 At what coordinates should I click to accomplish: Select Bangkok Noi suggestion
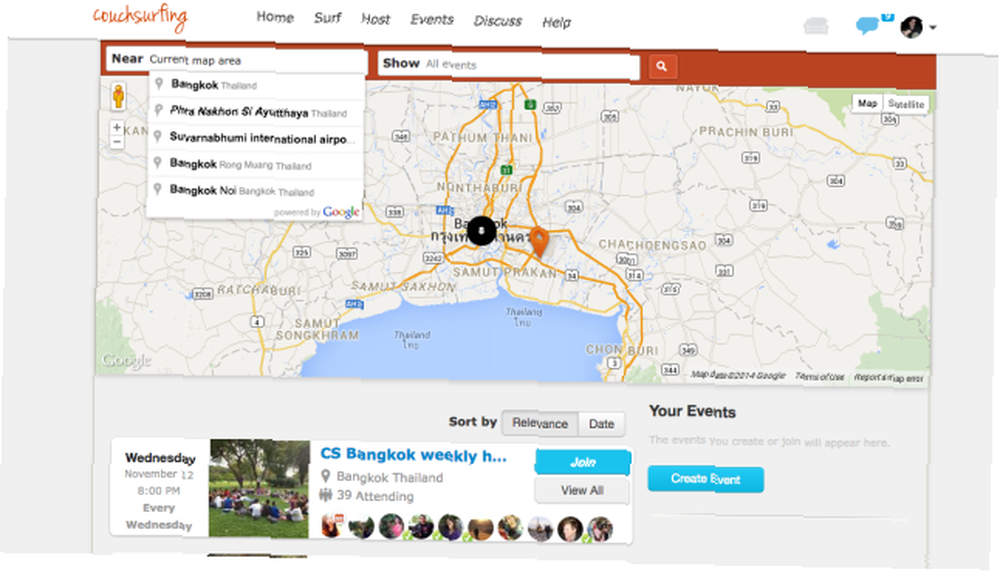point(256,191)
